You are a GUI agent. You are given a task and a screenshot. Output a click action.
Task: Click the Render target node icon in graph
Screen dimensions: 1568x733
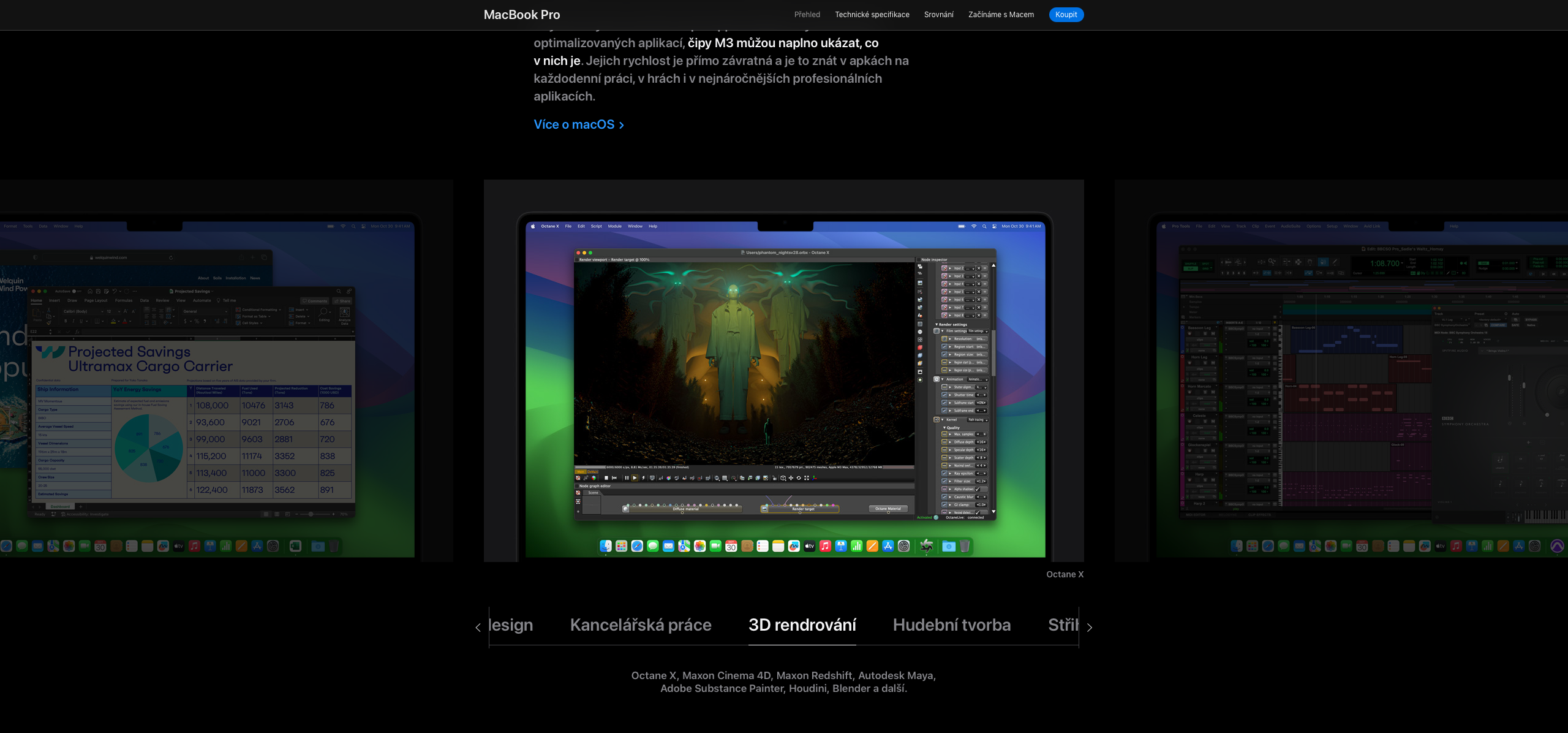point(764,509)
